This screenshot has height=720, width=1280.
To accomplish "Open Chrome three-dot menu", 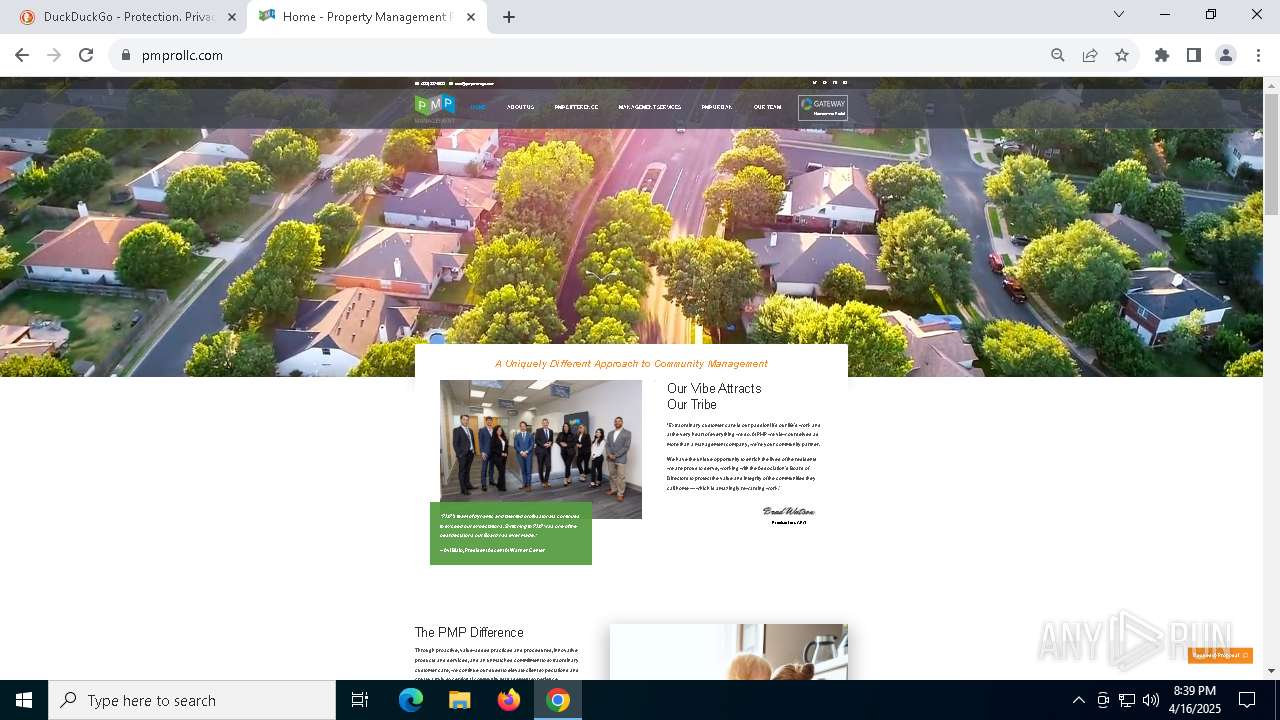I will click(1258, 55).
